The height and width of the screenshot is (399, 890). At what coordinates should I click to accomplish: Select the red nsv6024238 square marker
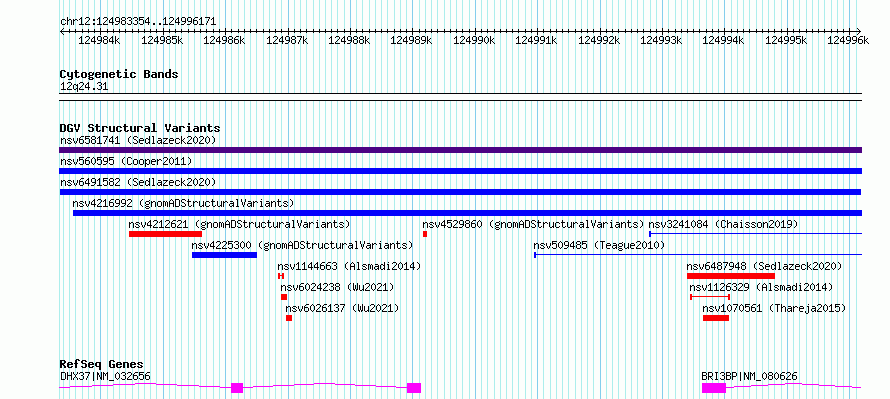(x=284, y=297)
